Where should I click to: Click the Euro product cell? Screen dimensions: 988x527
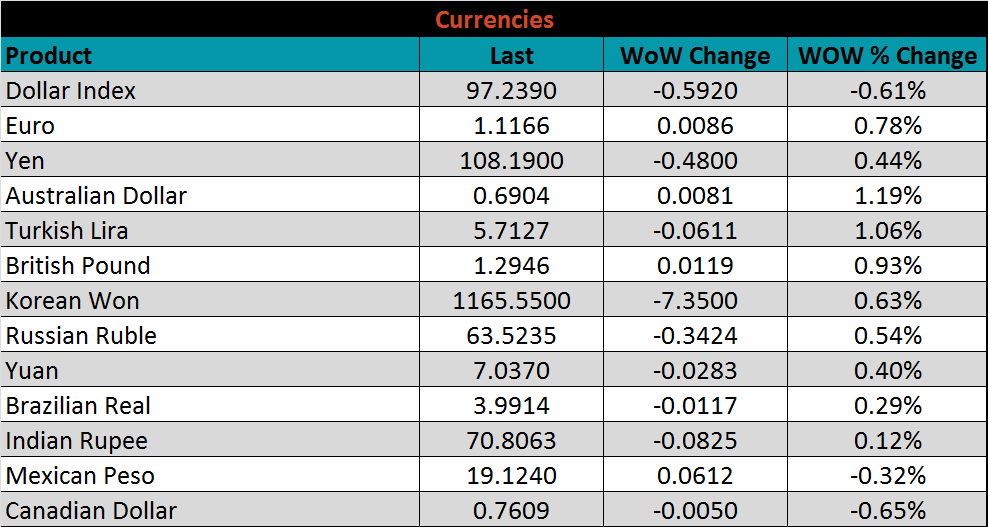(31, 126)
